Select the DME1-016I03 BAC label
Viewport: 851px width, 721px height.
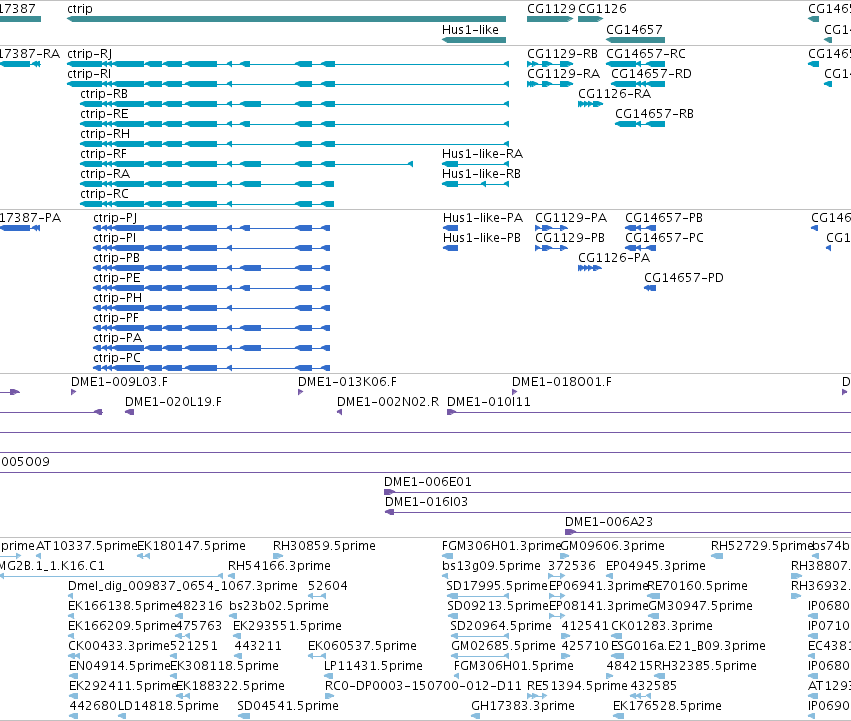pos(427,502)
